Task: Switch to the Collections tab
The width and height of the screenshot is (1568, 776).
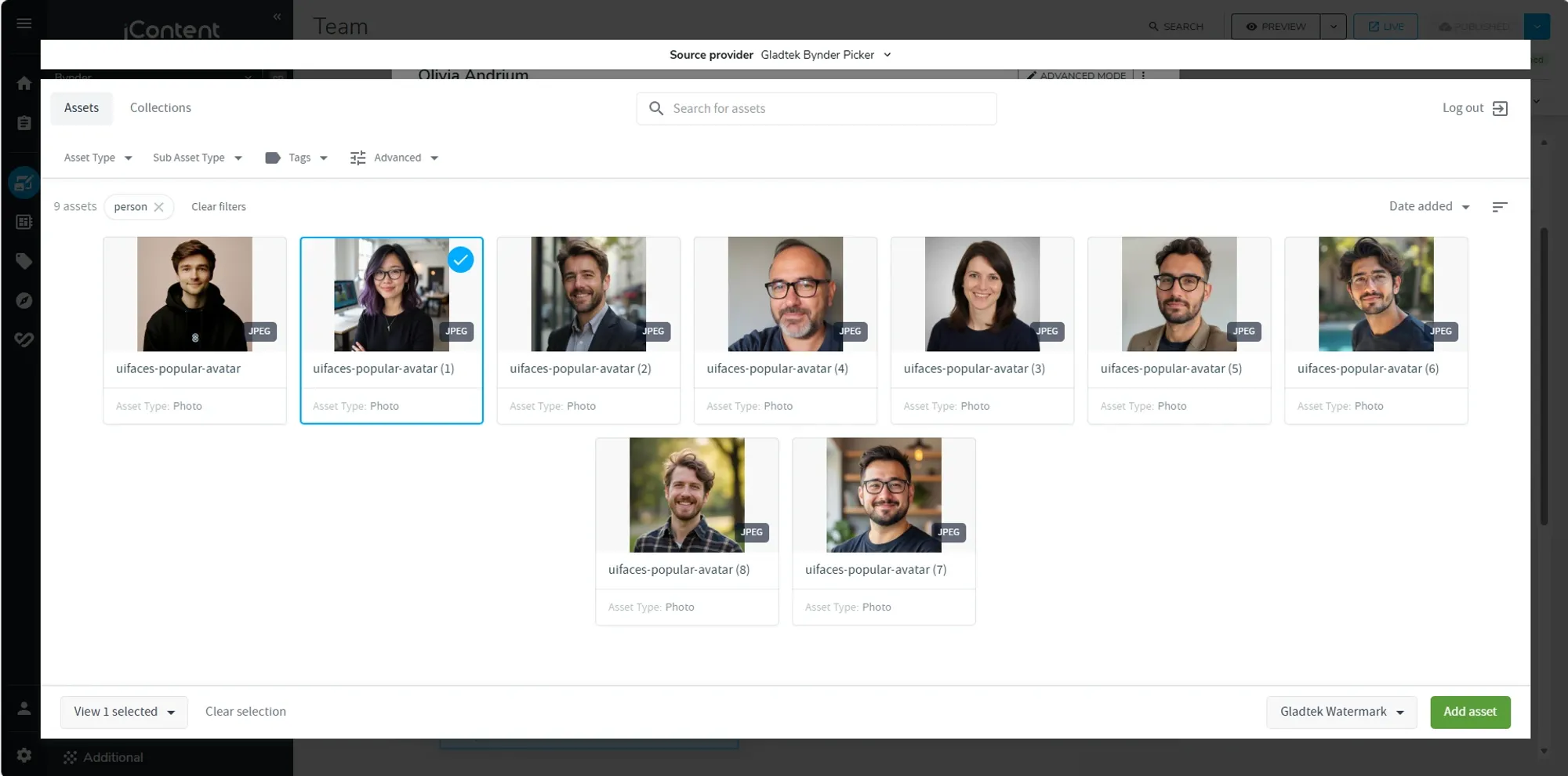Action: point(161,108)
